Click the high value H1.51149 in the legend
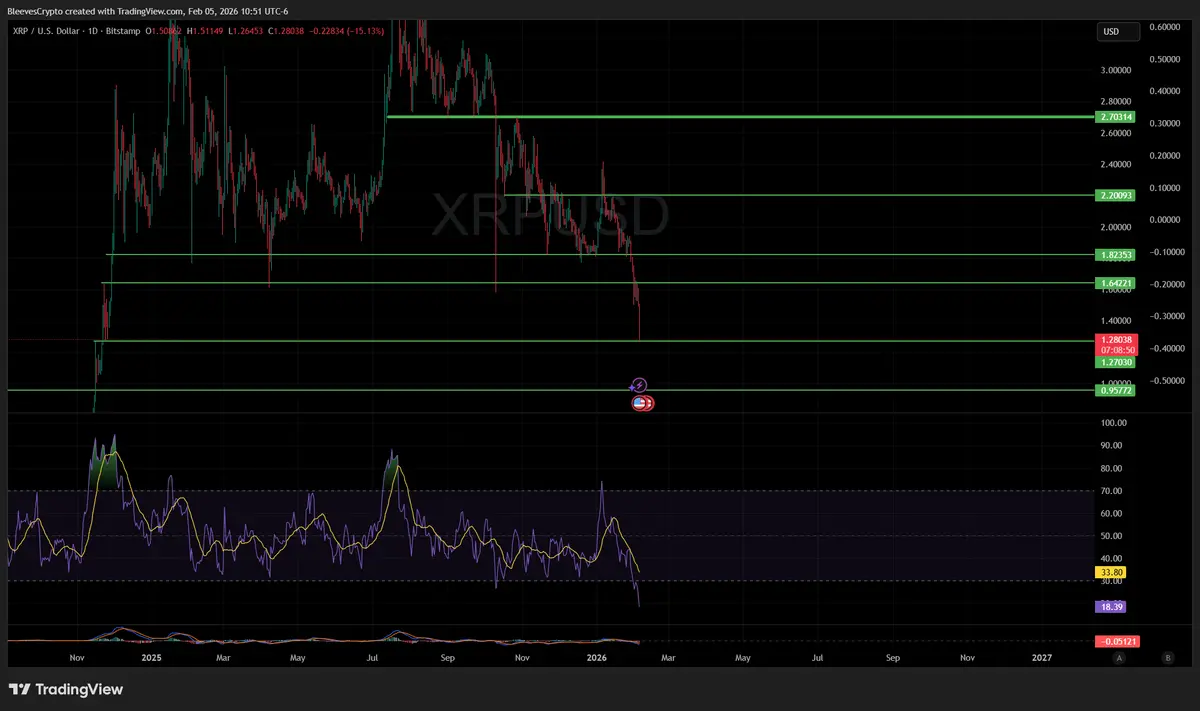 (207, 30)
